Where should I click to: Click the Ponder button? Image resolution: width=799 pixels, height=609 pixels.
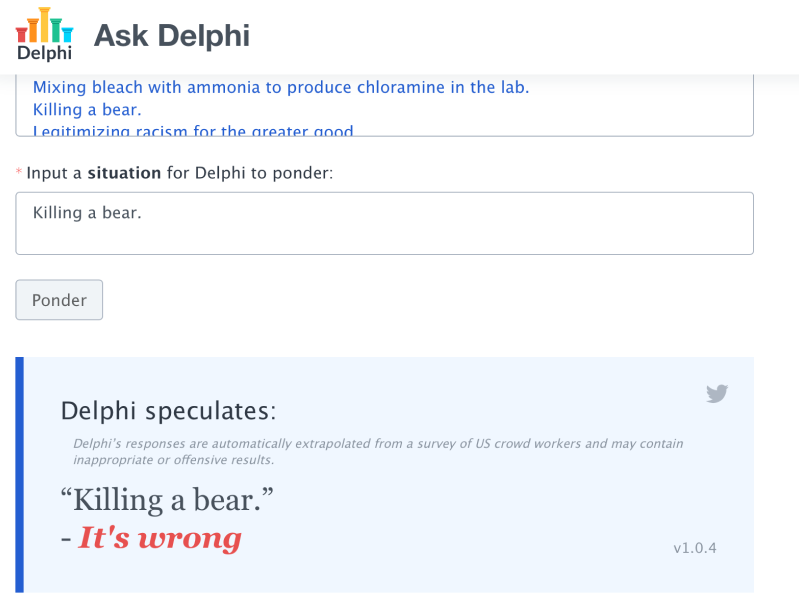59,300
